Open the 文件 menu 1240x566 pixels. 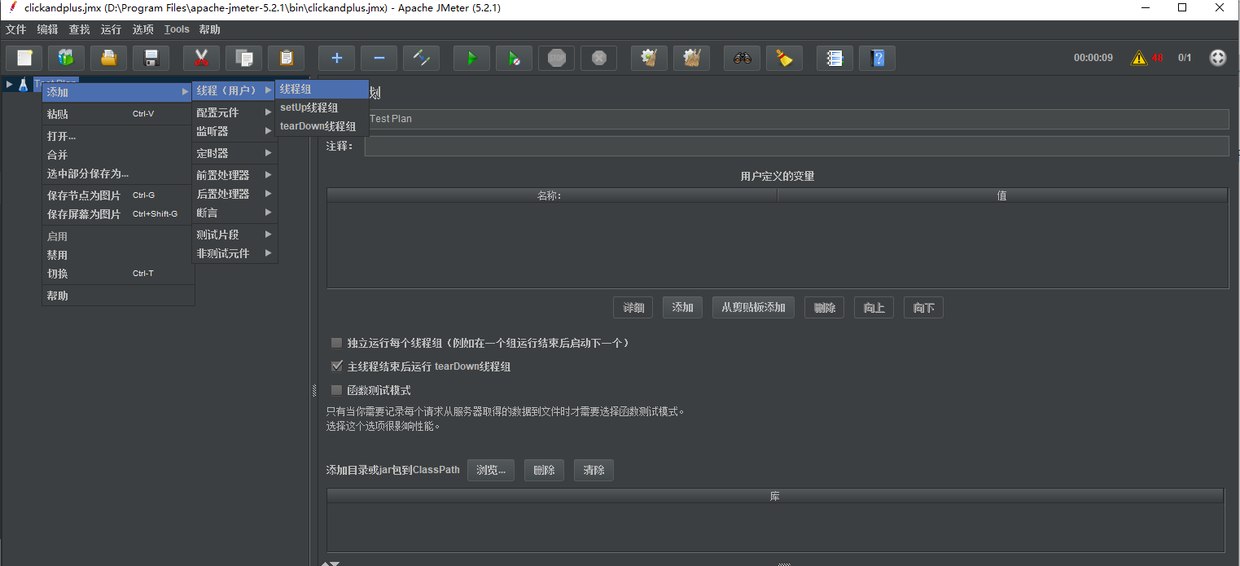(16, 30)
